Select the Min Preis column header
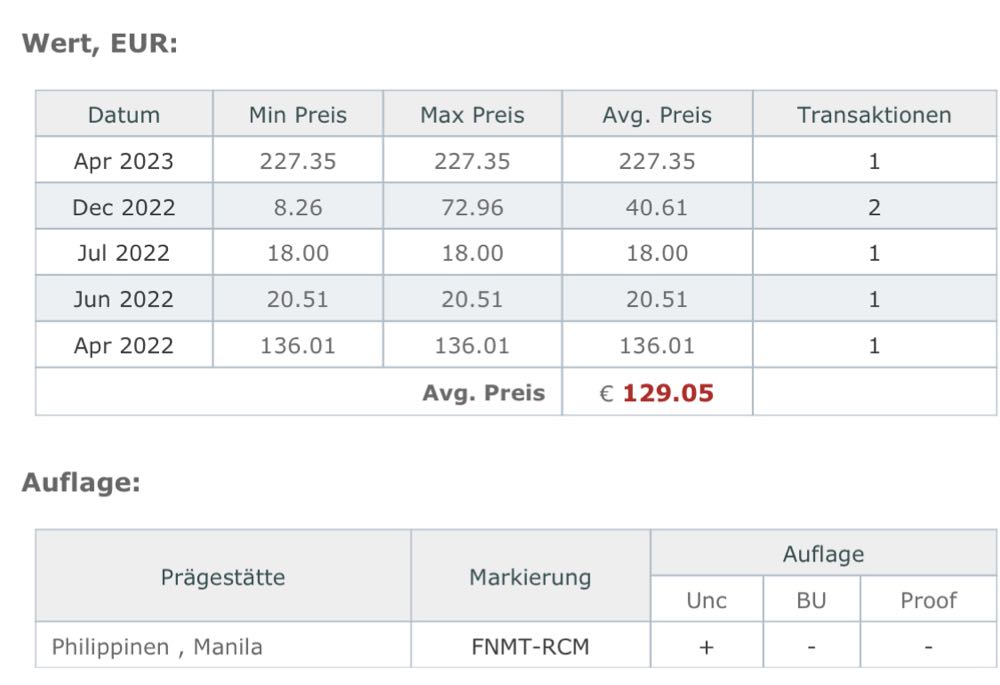The width and height of the screenshot is (1000, 685). pos(298,115)
